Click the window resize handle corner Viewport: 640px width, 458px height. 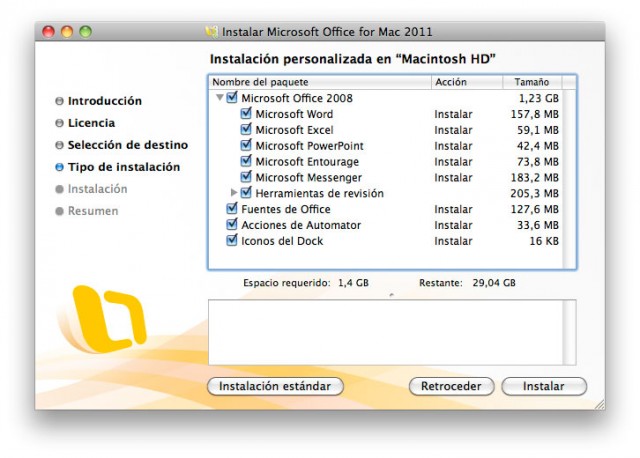point(600,404)
